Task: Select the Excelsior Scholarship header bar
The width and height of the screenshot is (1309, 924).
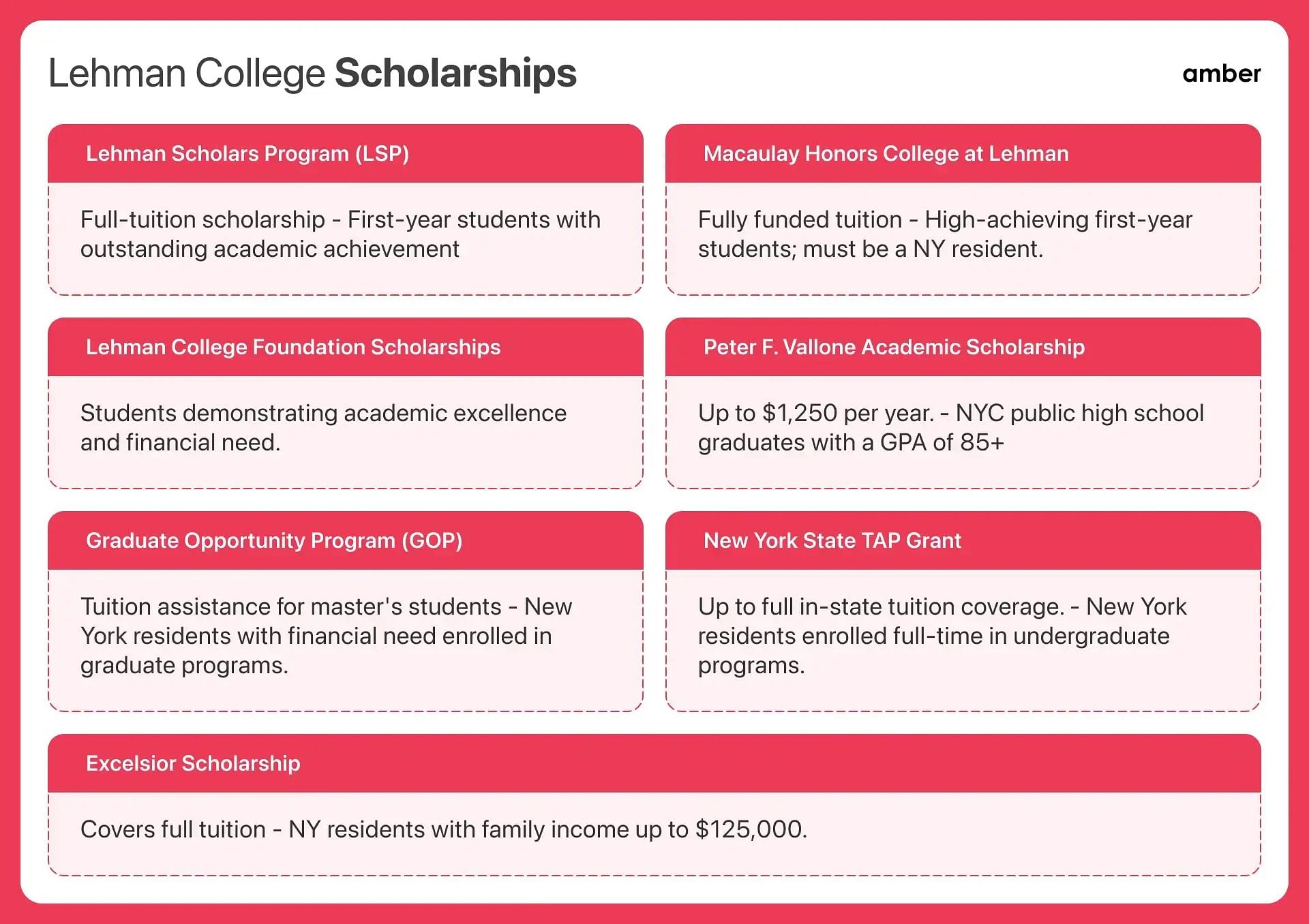Action: [654, 763]
